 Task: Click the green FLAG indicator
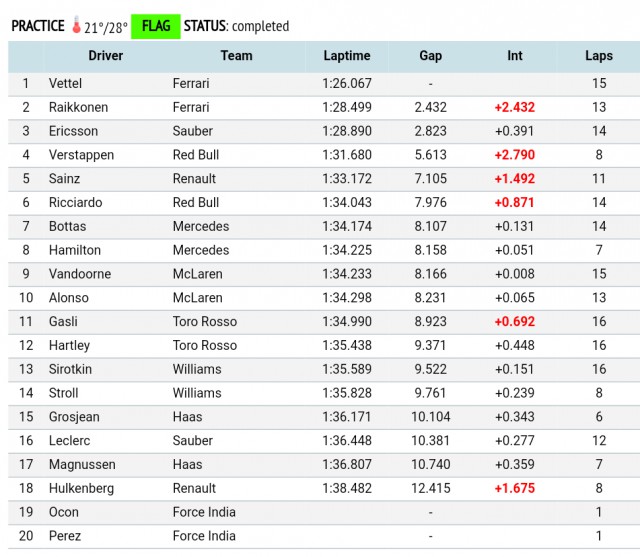point(156,27)
